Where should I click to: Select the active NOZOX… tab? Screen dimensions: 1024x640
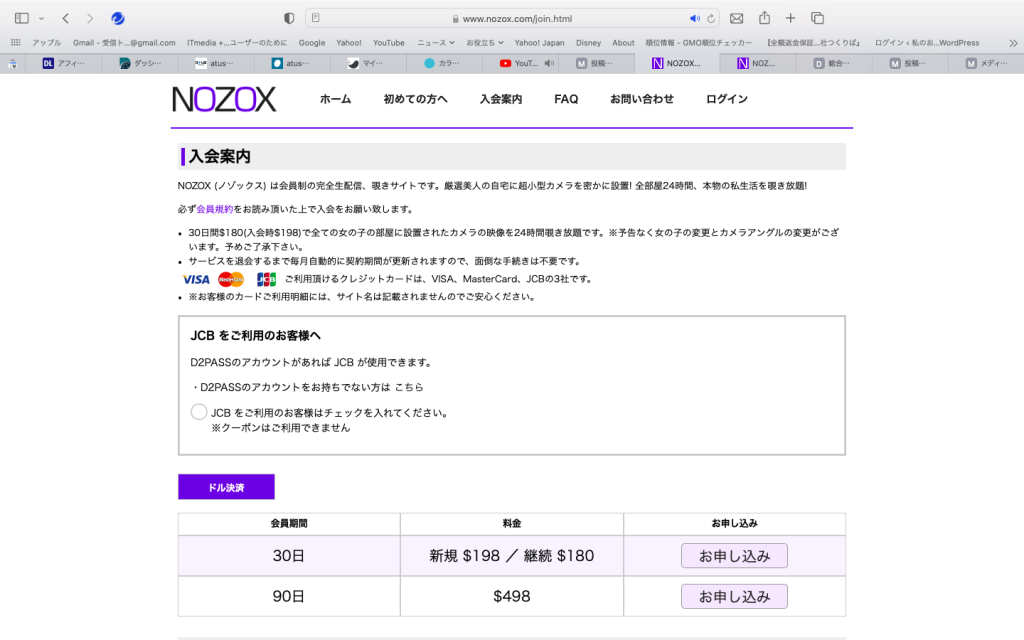677,63
